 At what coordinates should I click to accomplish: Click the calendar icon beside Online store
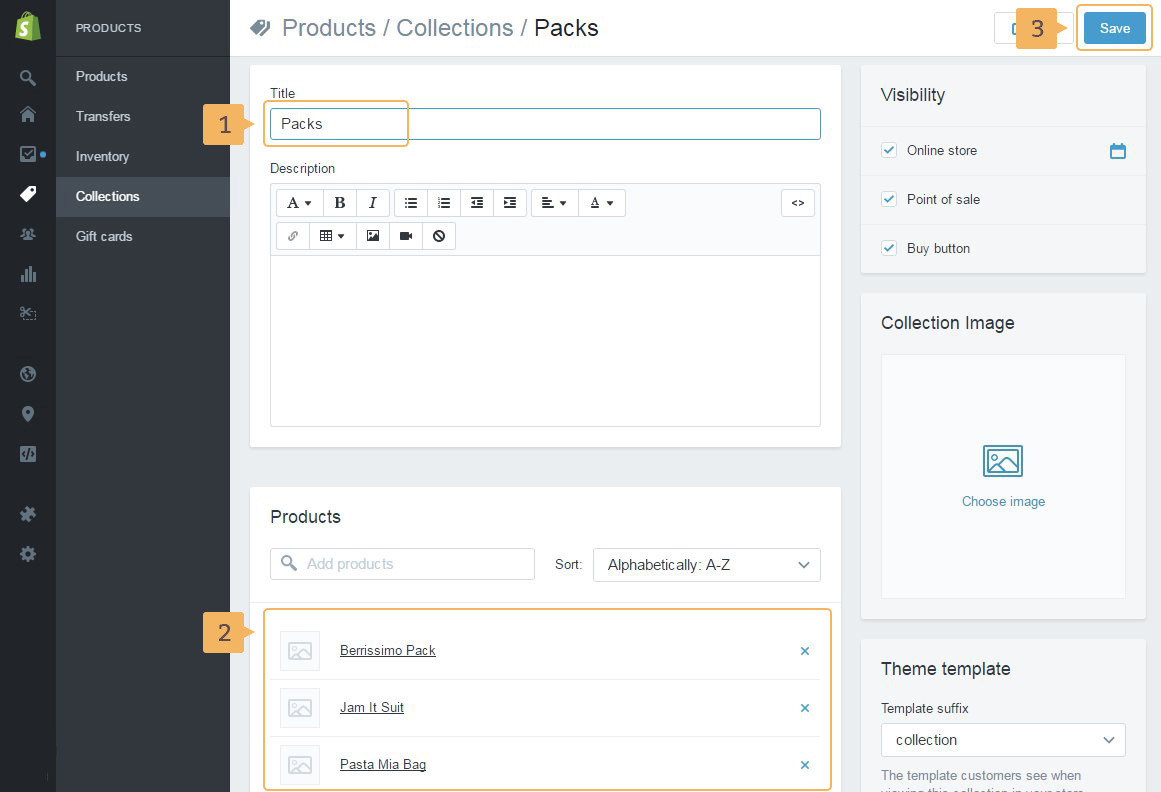[x=1117, y=151]
